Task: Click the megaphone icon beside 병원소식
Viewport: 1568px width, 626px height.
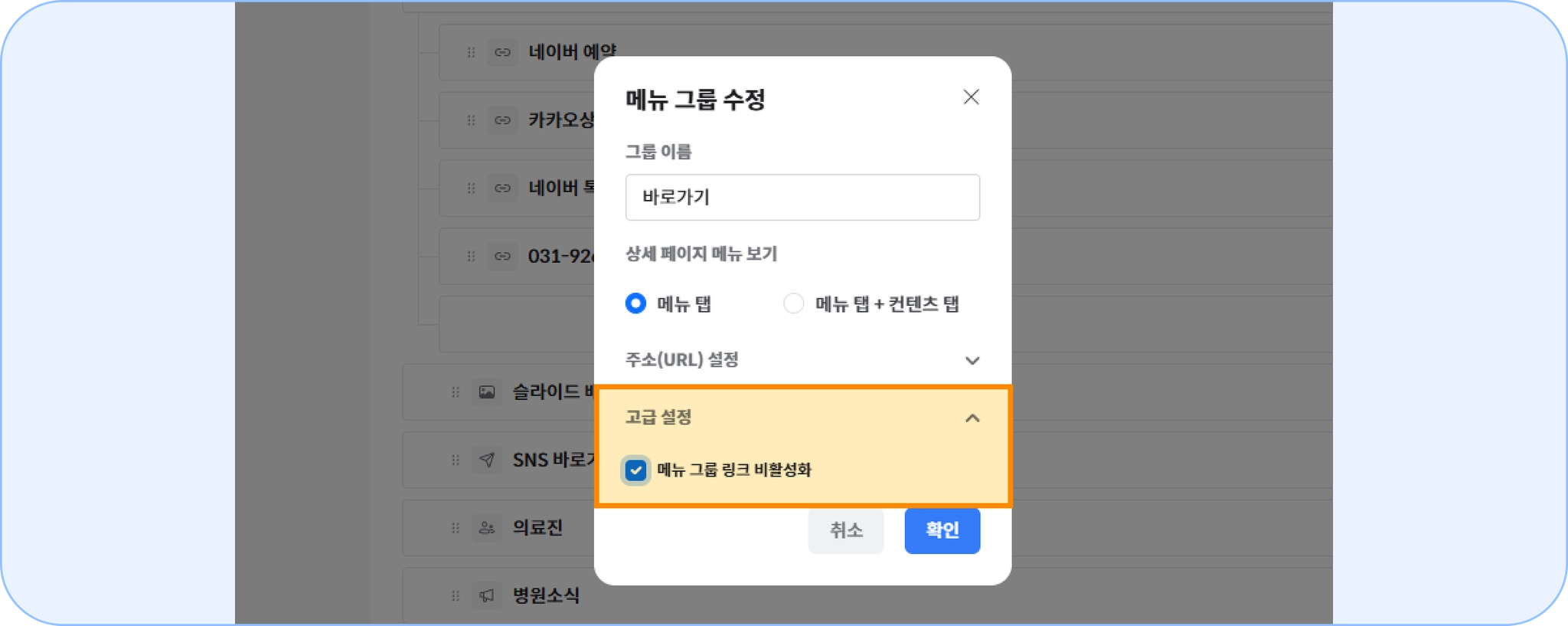Action: click(x=487, y=595)
